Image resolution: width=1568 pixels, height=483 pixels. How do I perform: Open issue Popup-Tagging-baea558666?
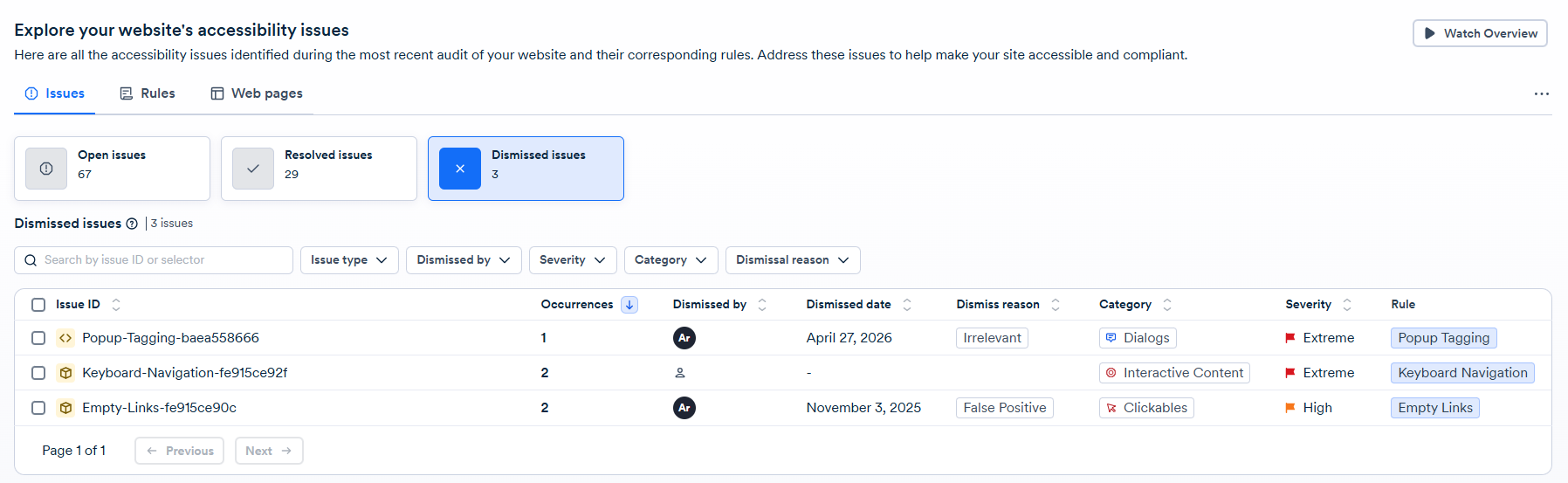[x=170, y=338]
